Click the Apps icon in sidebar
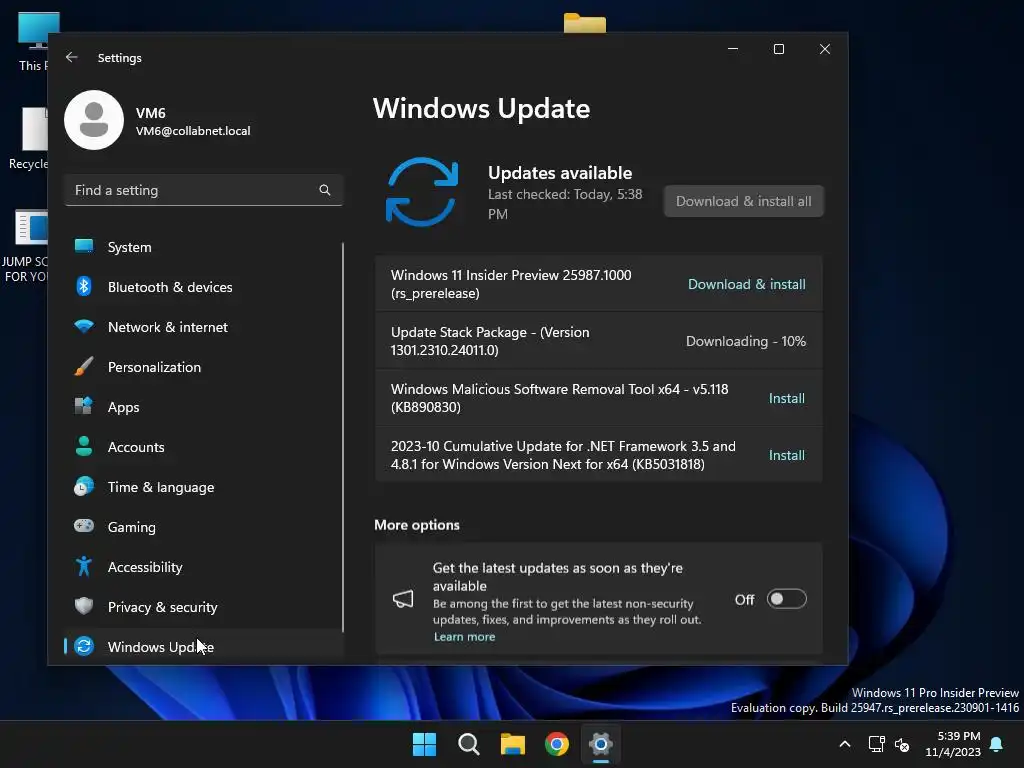This screenshot has width=1024, height=768. tap(84, 406)
